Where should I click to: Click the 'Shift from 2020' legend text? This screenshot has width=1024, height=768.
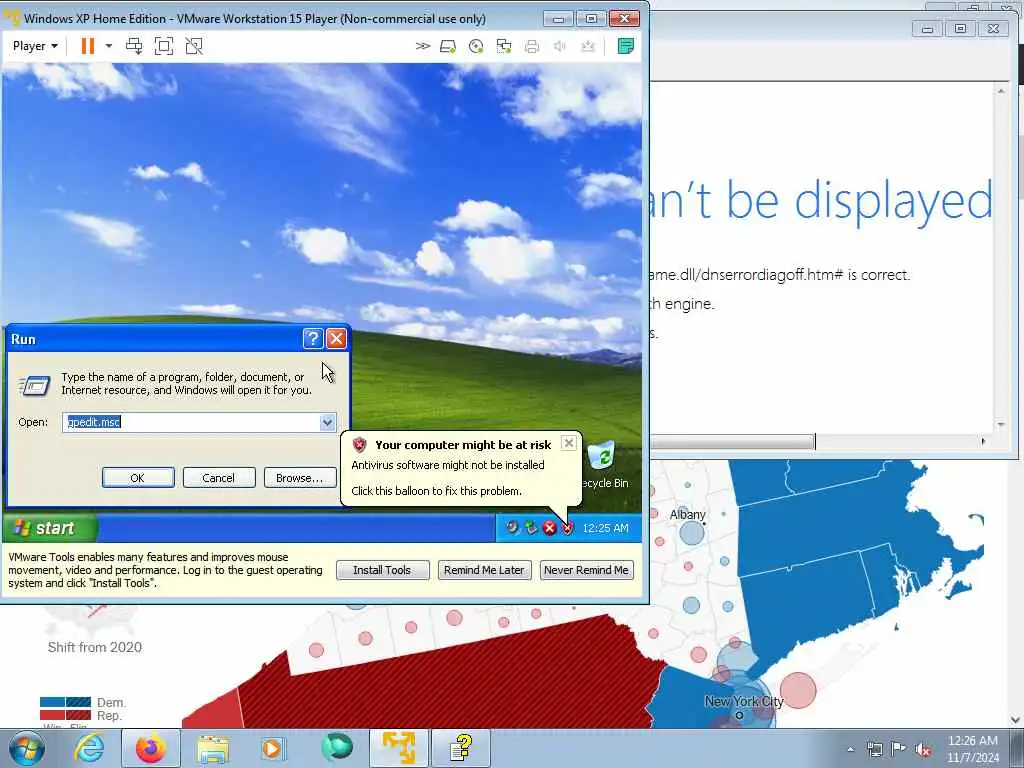(95, 647)
